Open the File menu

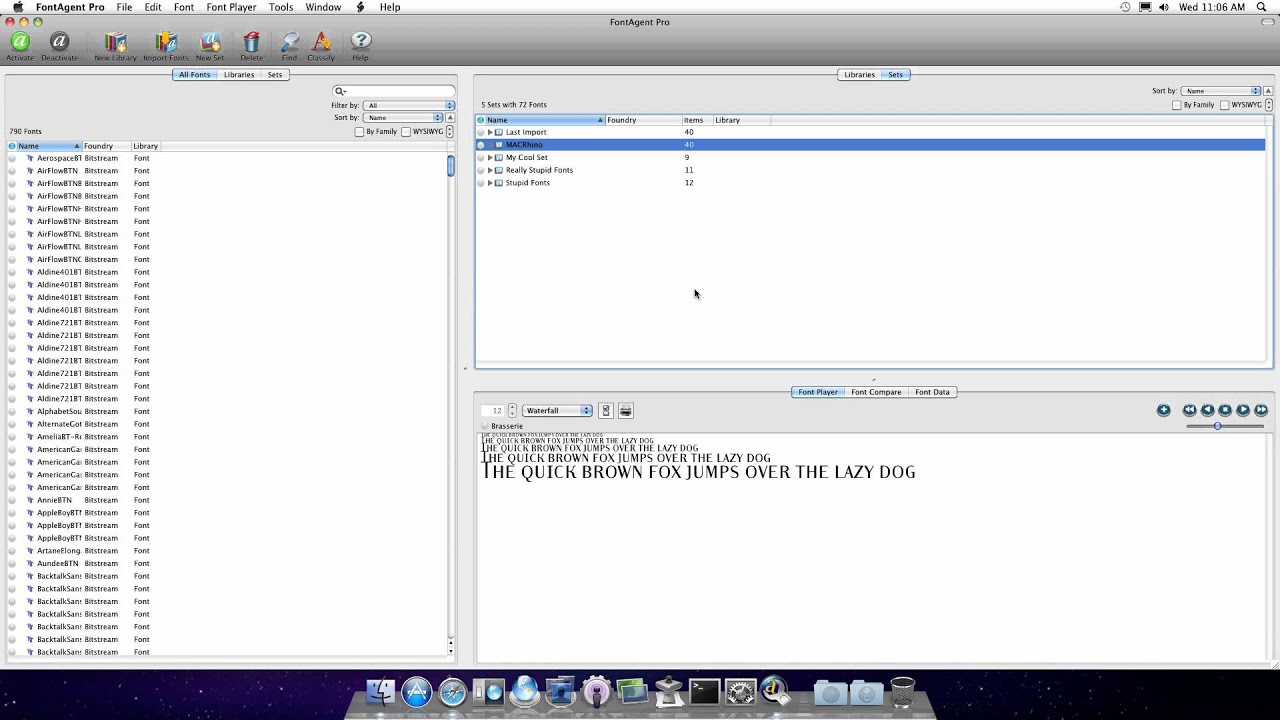124,7
